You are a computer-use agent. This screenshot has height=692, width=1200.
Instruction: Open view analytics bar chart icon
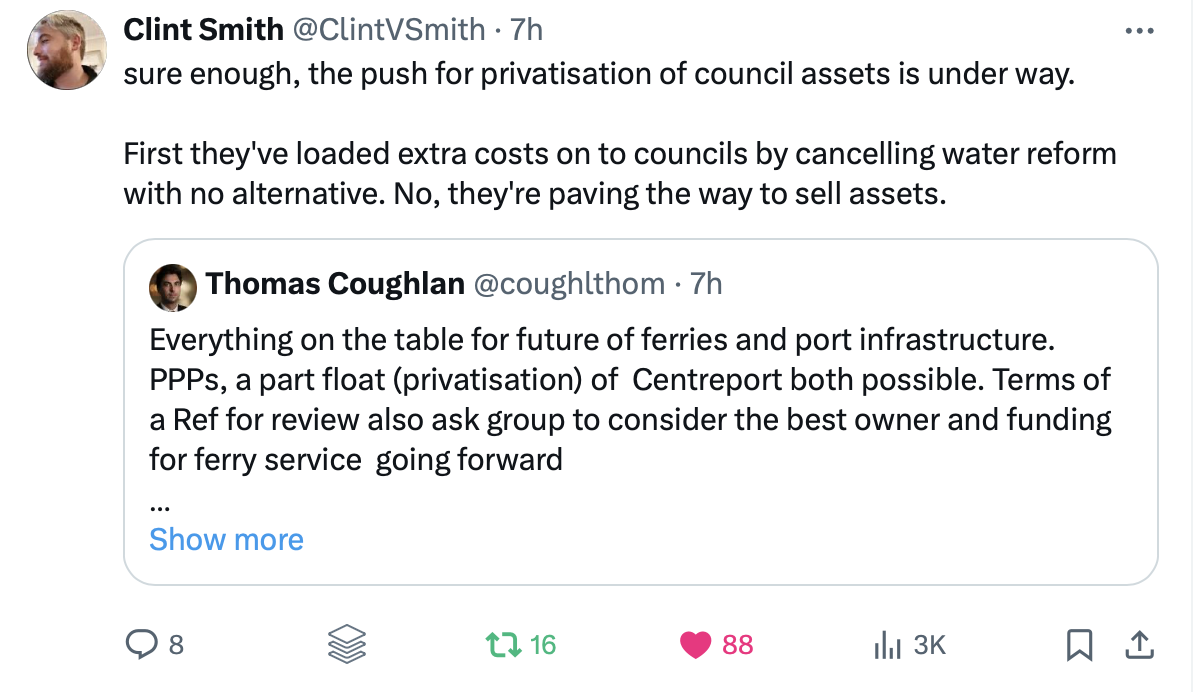click(x=887, y=646)
